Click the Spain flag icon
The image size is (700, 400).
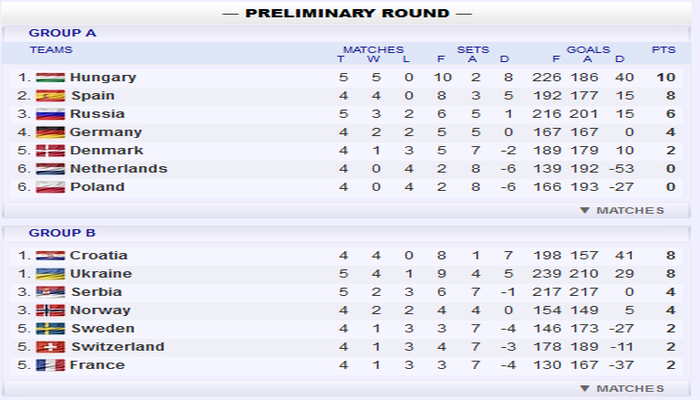[50, 96]
